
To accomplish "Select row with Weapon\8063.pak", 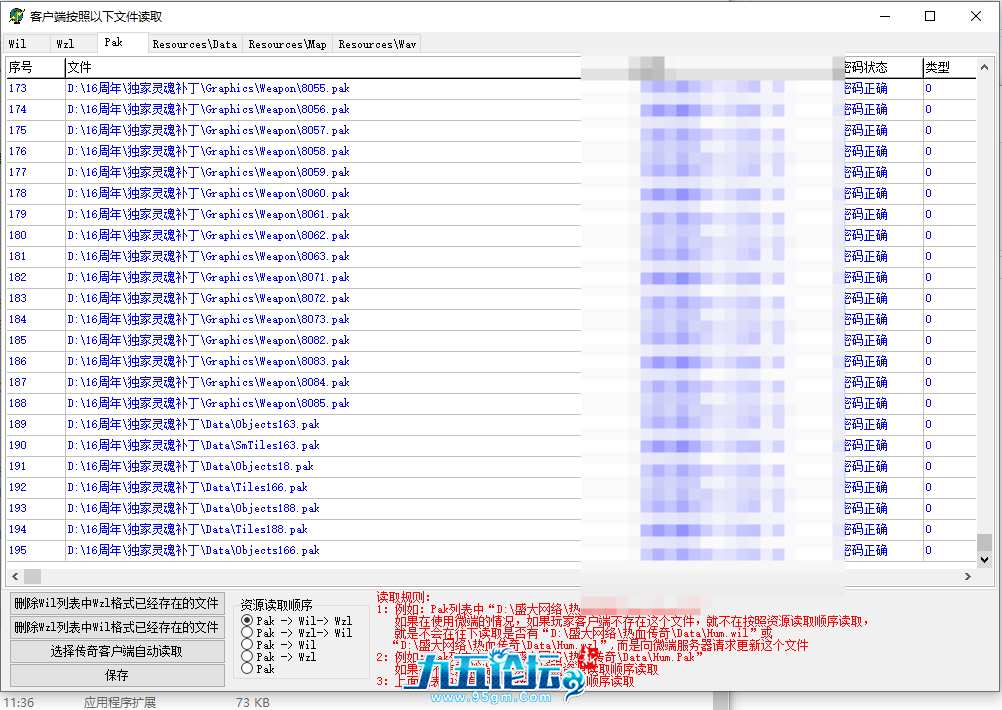I will (x=491, y=256).
